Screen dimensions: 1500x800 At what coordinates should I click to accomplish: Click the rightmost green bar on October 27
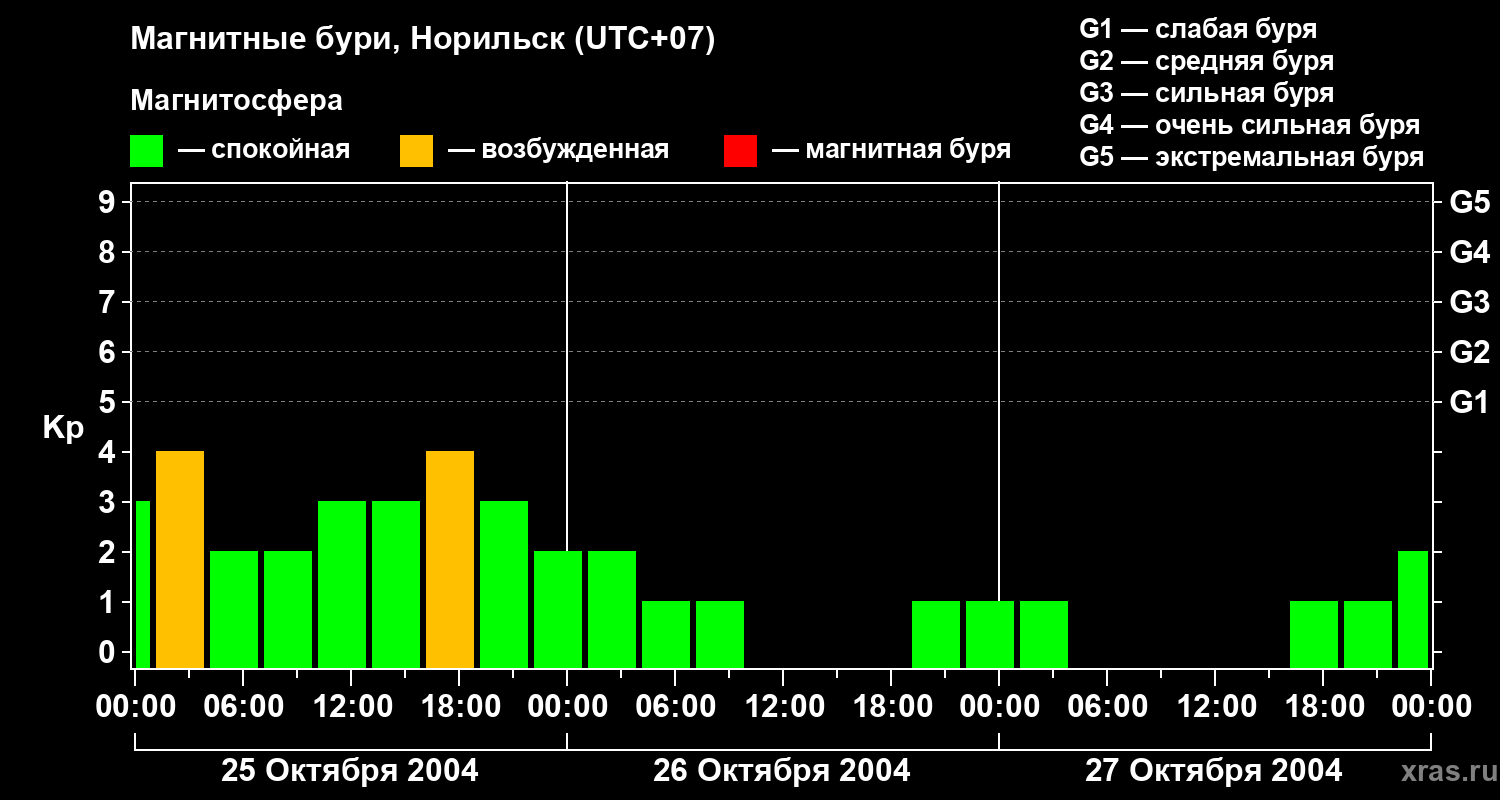[1412, 608]
